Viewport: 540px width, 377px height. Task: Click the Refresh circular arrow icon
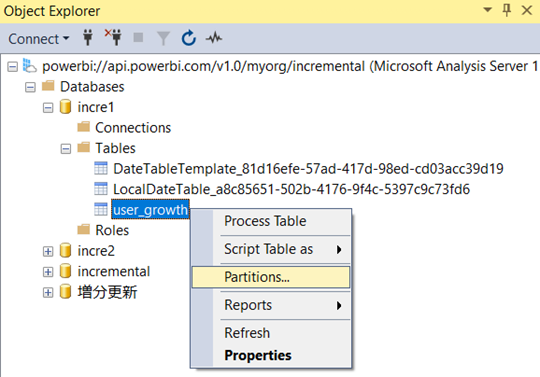(189, 38)
